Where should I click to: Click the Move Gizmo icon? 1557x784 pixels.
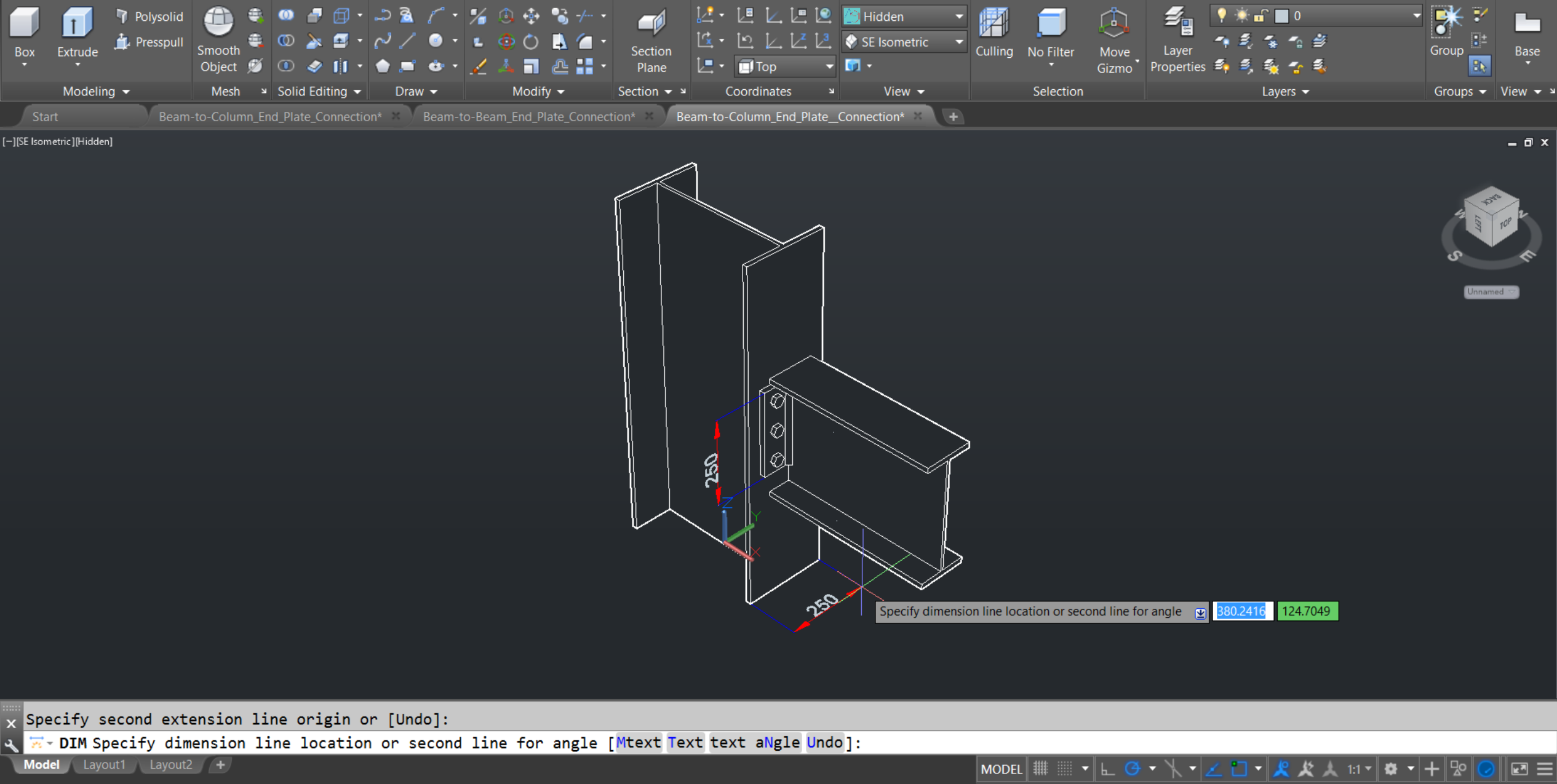click(x=1113, y=23)
